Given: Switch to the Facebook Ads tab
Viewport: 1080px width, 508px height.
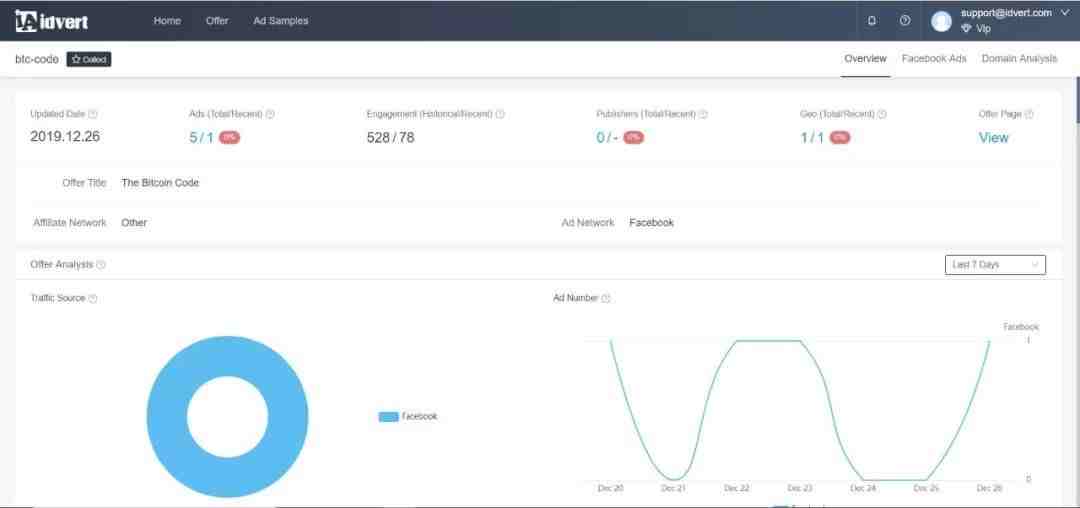Looking at the screenshot, I should (934, 59).
